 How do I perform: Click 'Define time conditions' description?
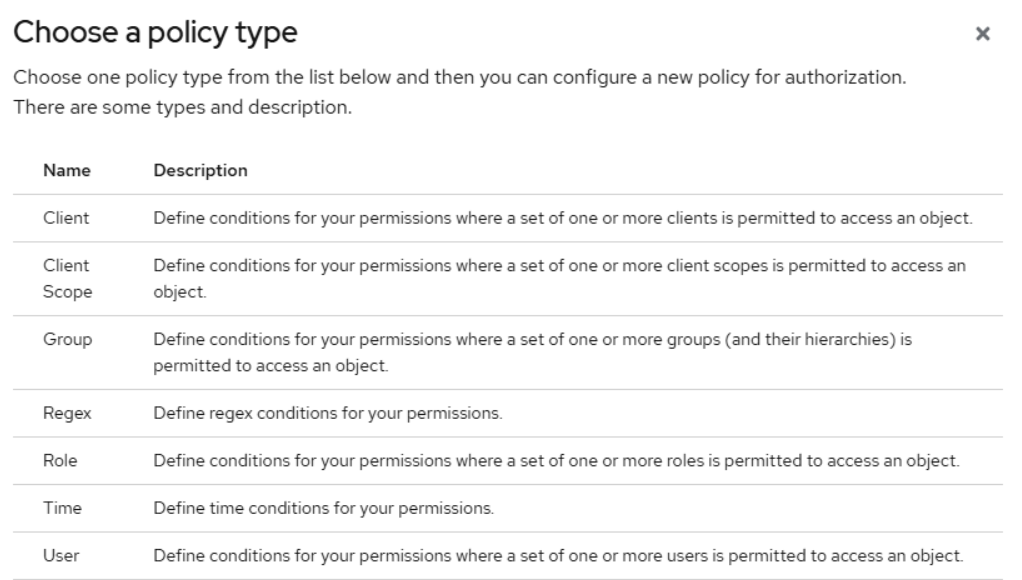click(323, 509)
